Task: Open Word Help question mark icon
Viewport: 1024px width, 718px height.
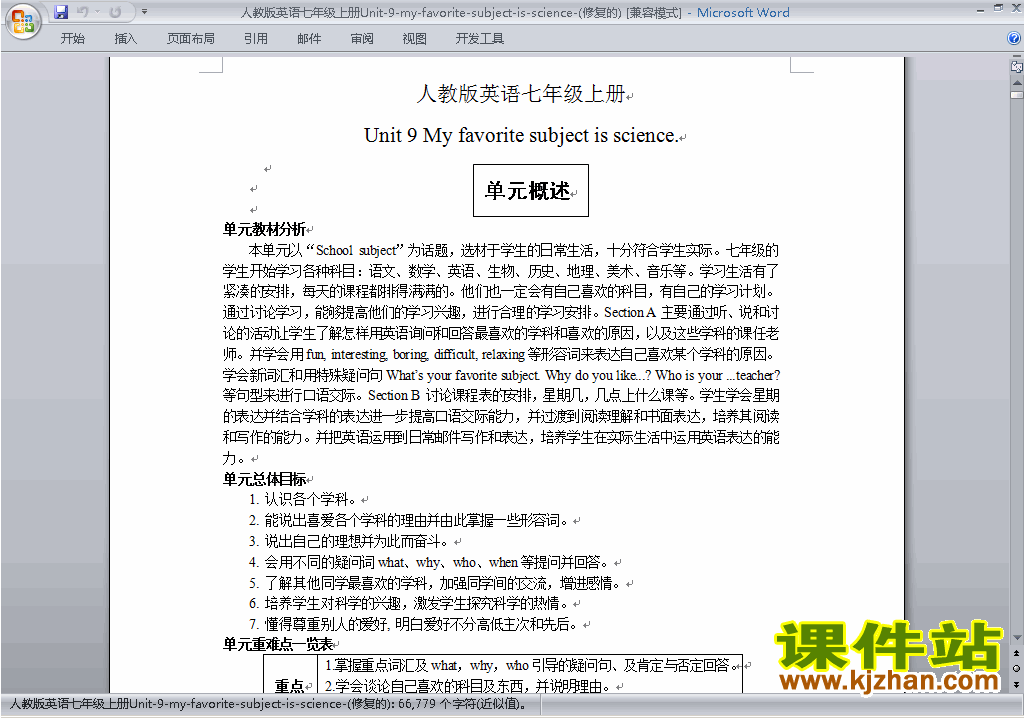Action: (1014, 39)
